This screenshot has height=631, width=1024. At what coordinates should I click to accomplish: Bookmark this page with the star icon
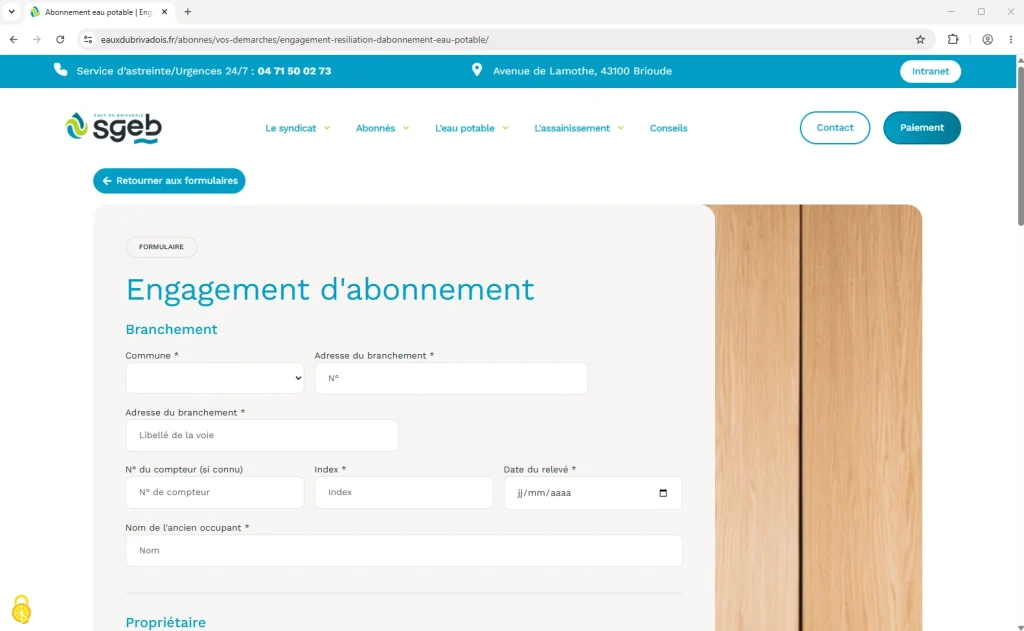pos(920,40)
